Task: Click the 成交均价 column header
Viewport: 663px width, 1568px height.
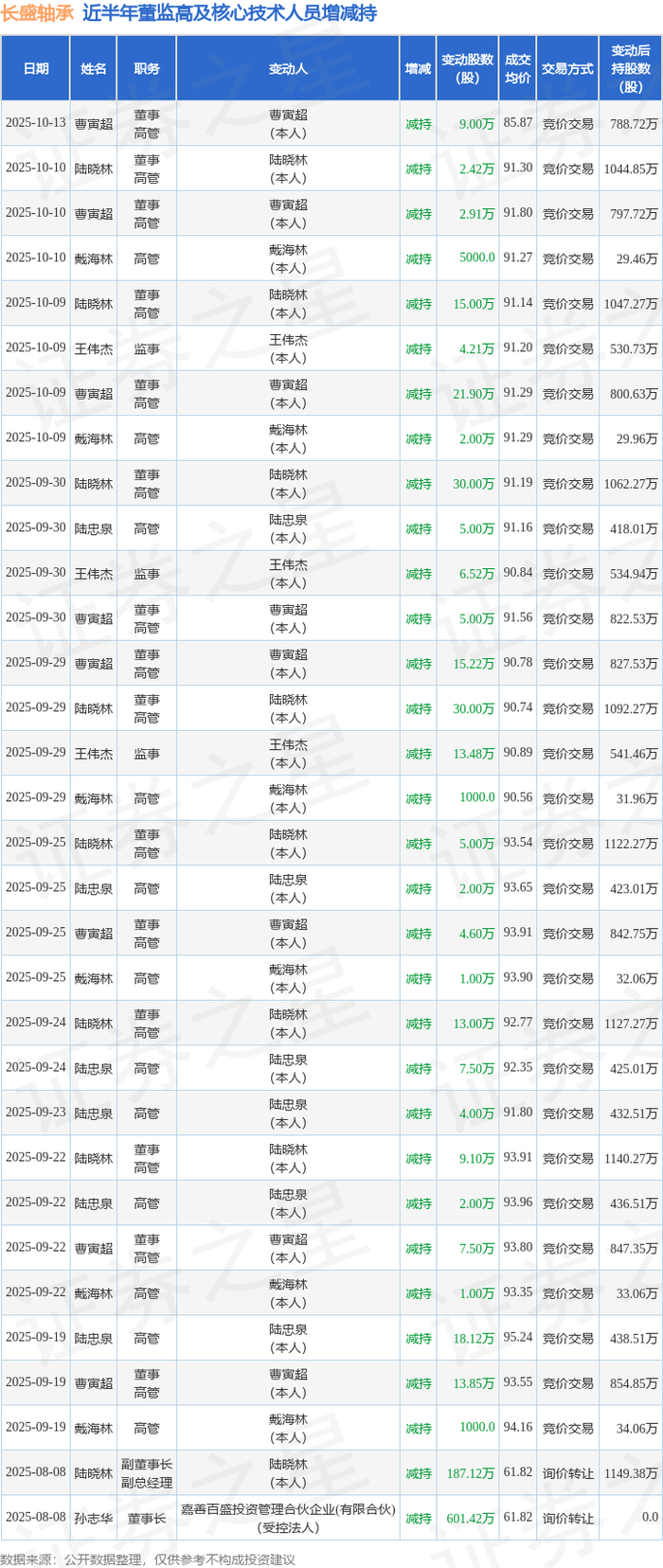Action: (517, 69)
